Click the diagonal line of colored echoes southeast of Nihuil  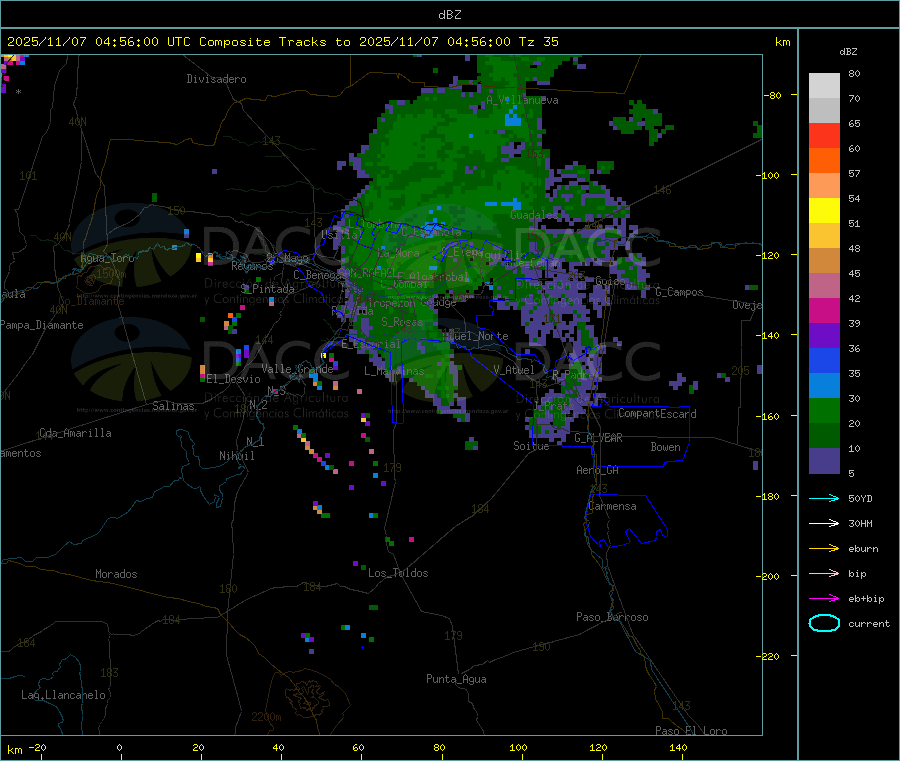[x=315, y=449]
